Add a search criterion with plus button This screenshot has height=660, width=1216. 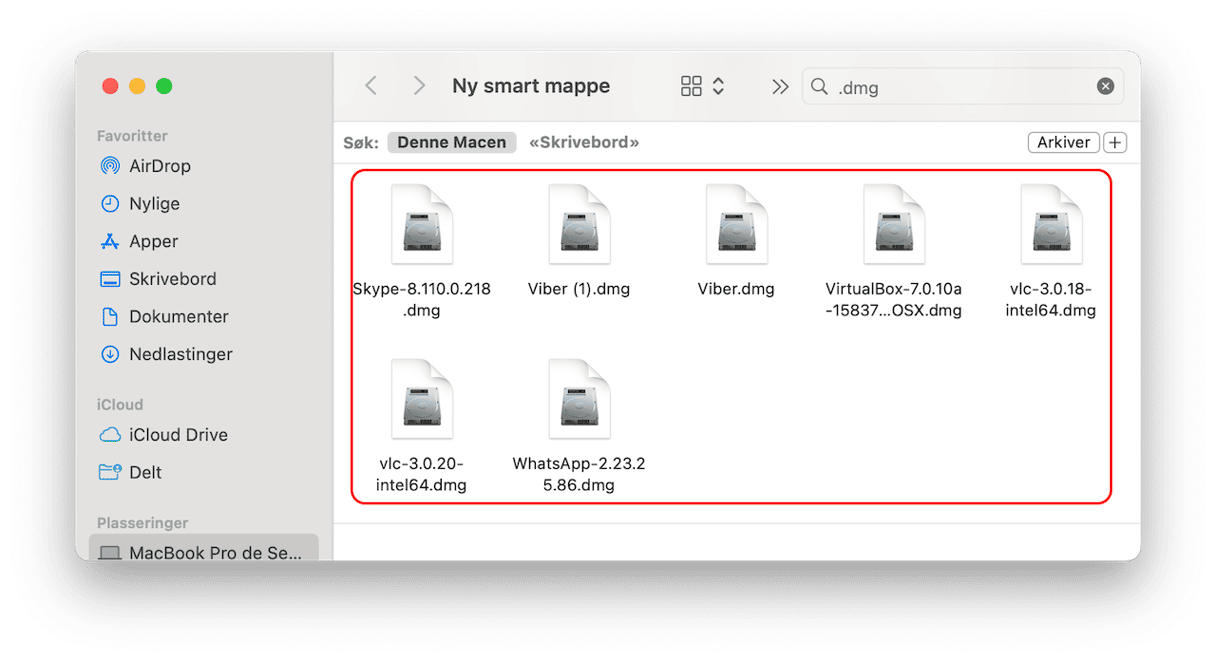coord(1115,142)
